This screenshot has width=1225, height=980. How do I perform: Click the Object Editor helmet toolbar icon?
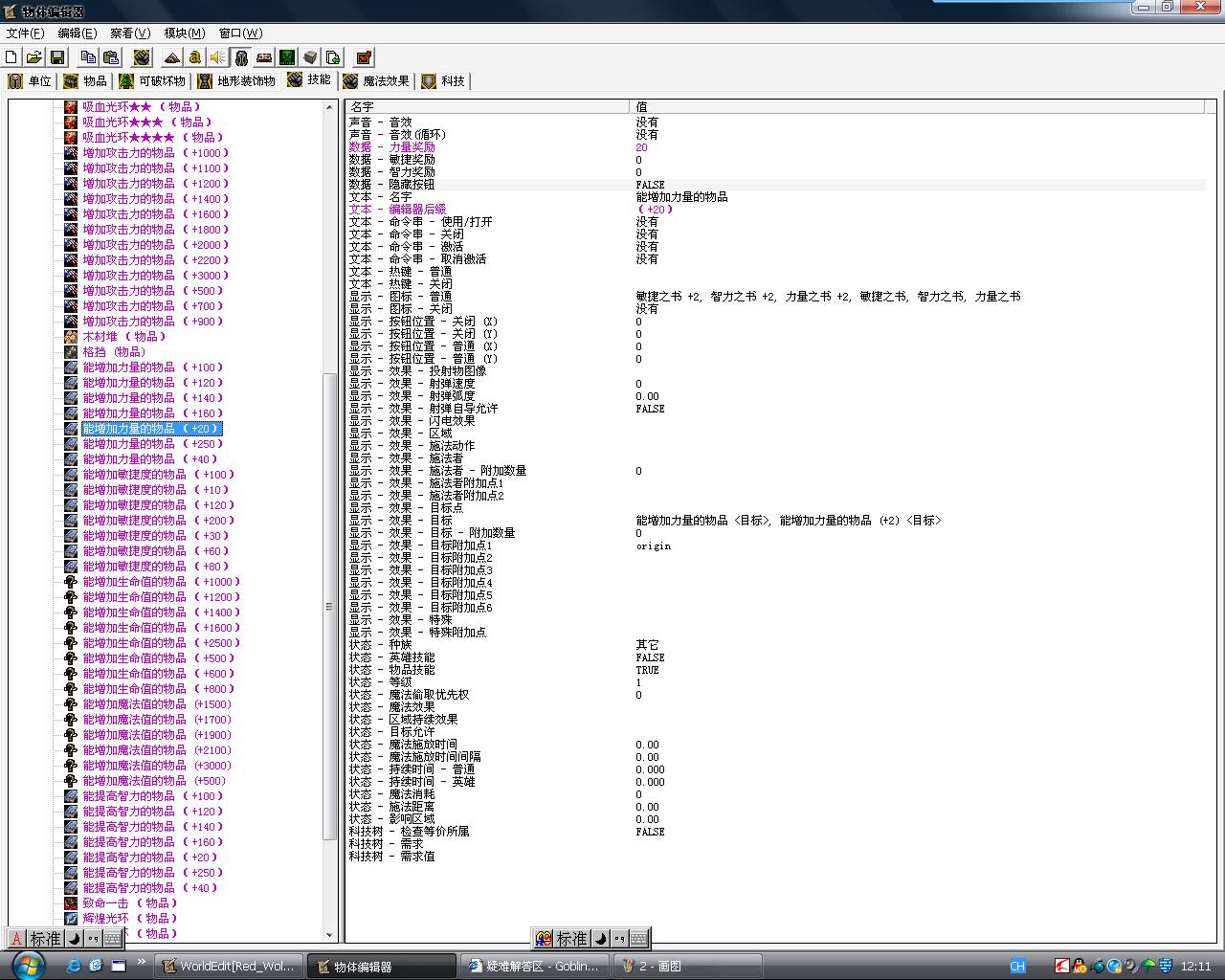(x=241, y=57)
